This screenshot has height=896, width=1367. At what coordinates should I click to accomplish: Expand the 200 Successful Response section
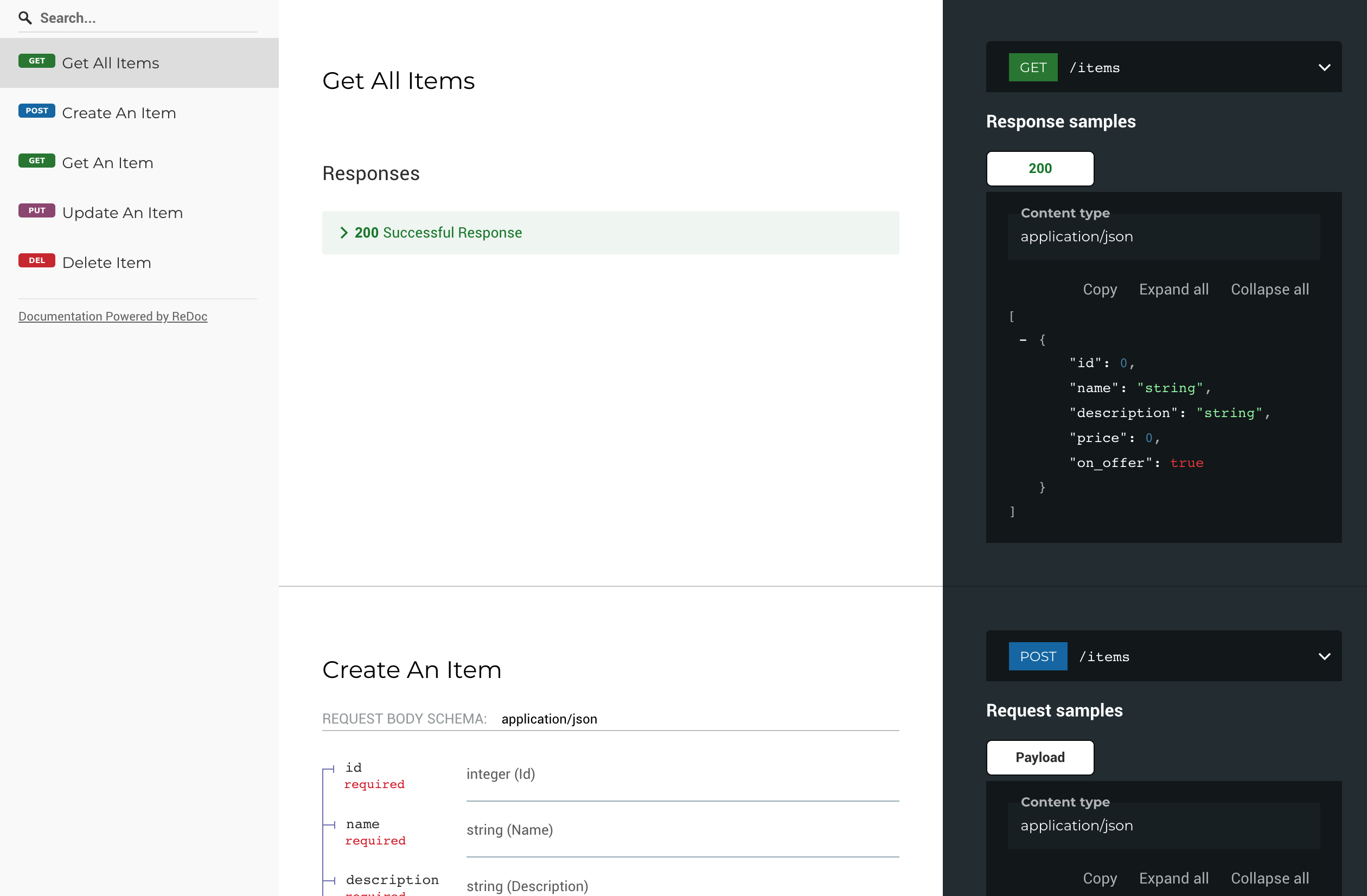coord(438,233)
